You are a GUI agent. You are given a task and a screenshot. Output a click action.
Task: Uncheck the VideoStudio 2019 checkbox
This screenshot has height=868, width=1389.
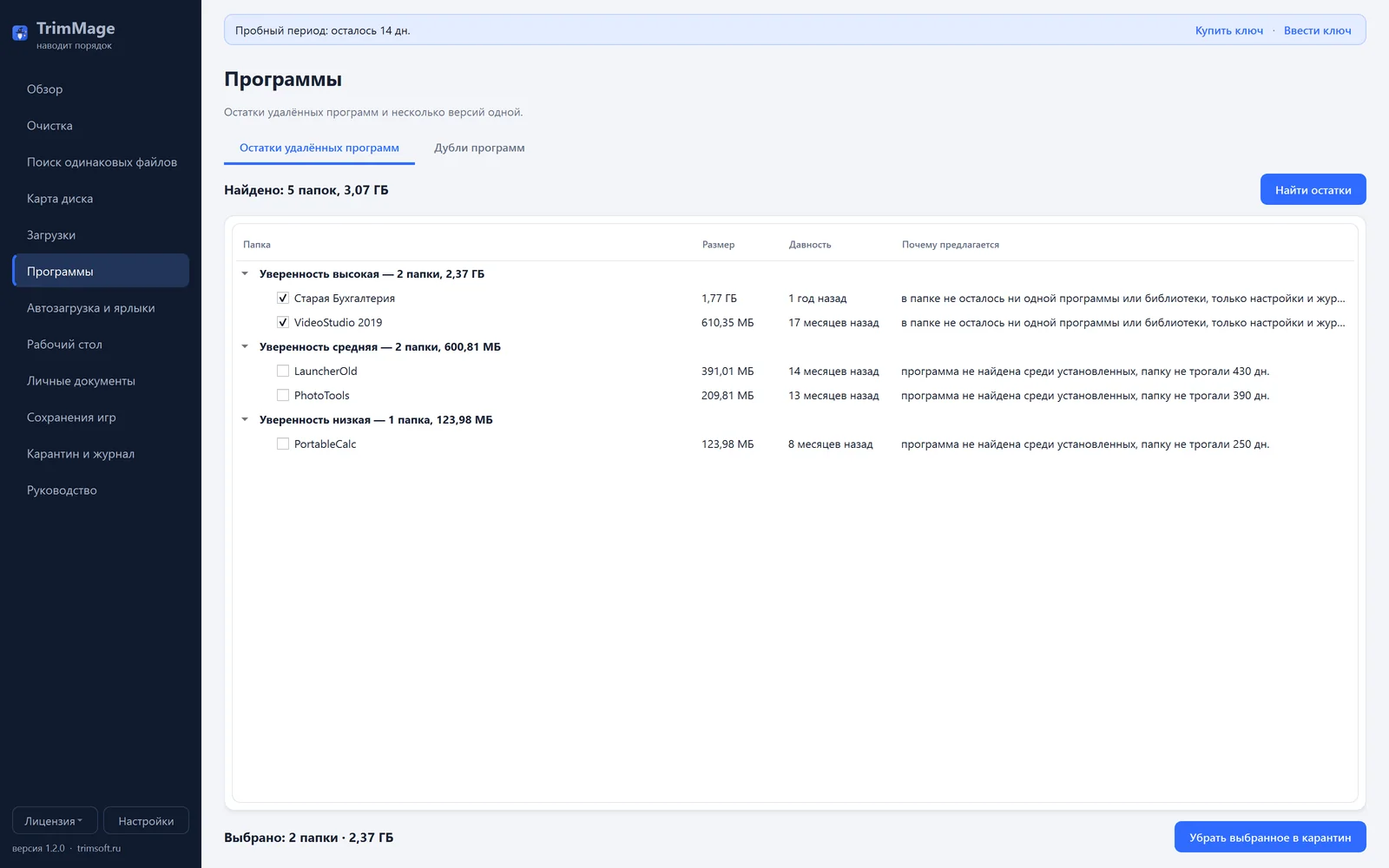(x=283, y=322)
